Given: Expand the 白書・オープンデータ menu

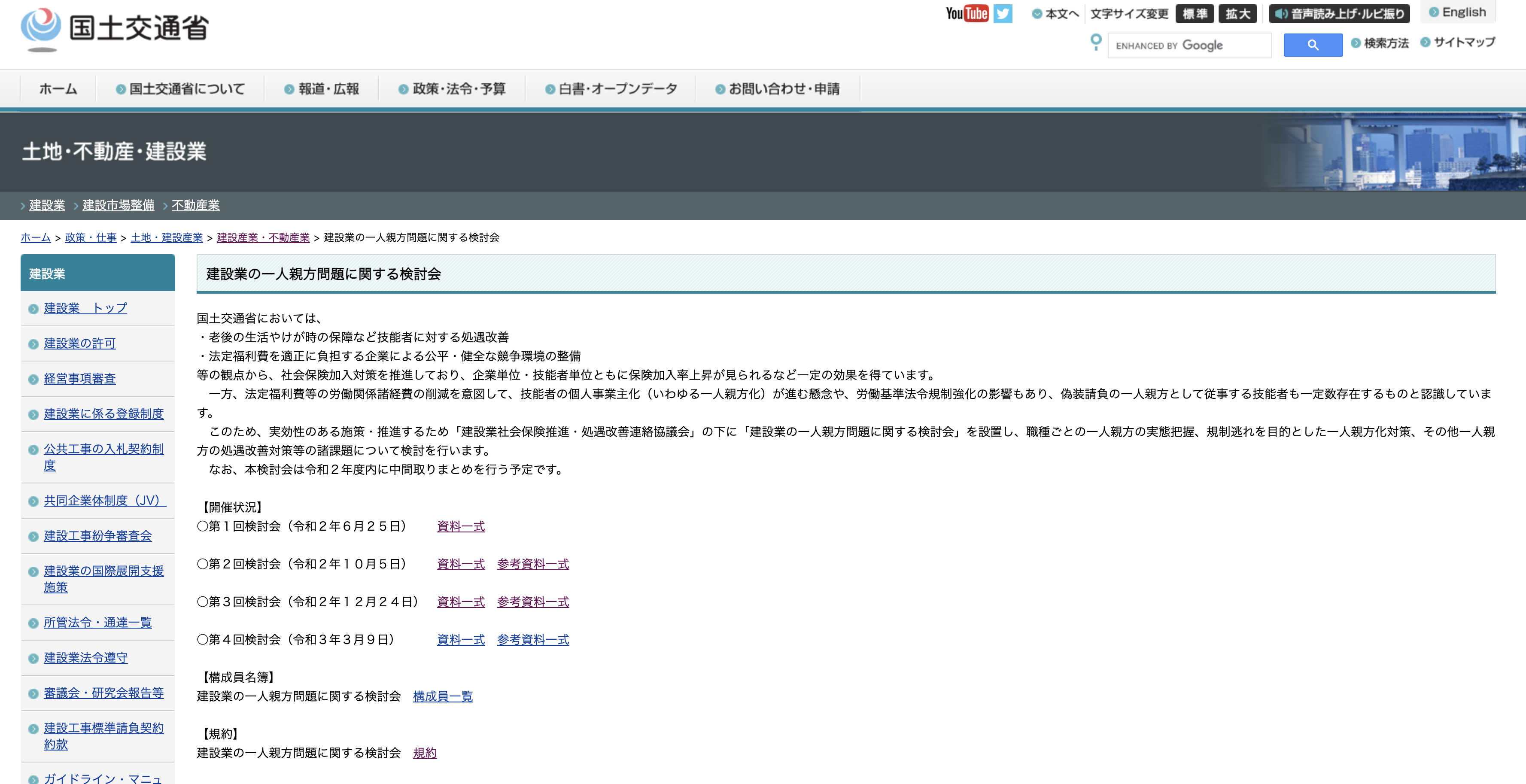Looking at the screenshot, I should pos(611,89).
